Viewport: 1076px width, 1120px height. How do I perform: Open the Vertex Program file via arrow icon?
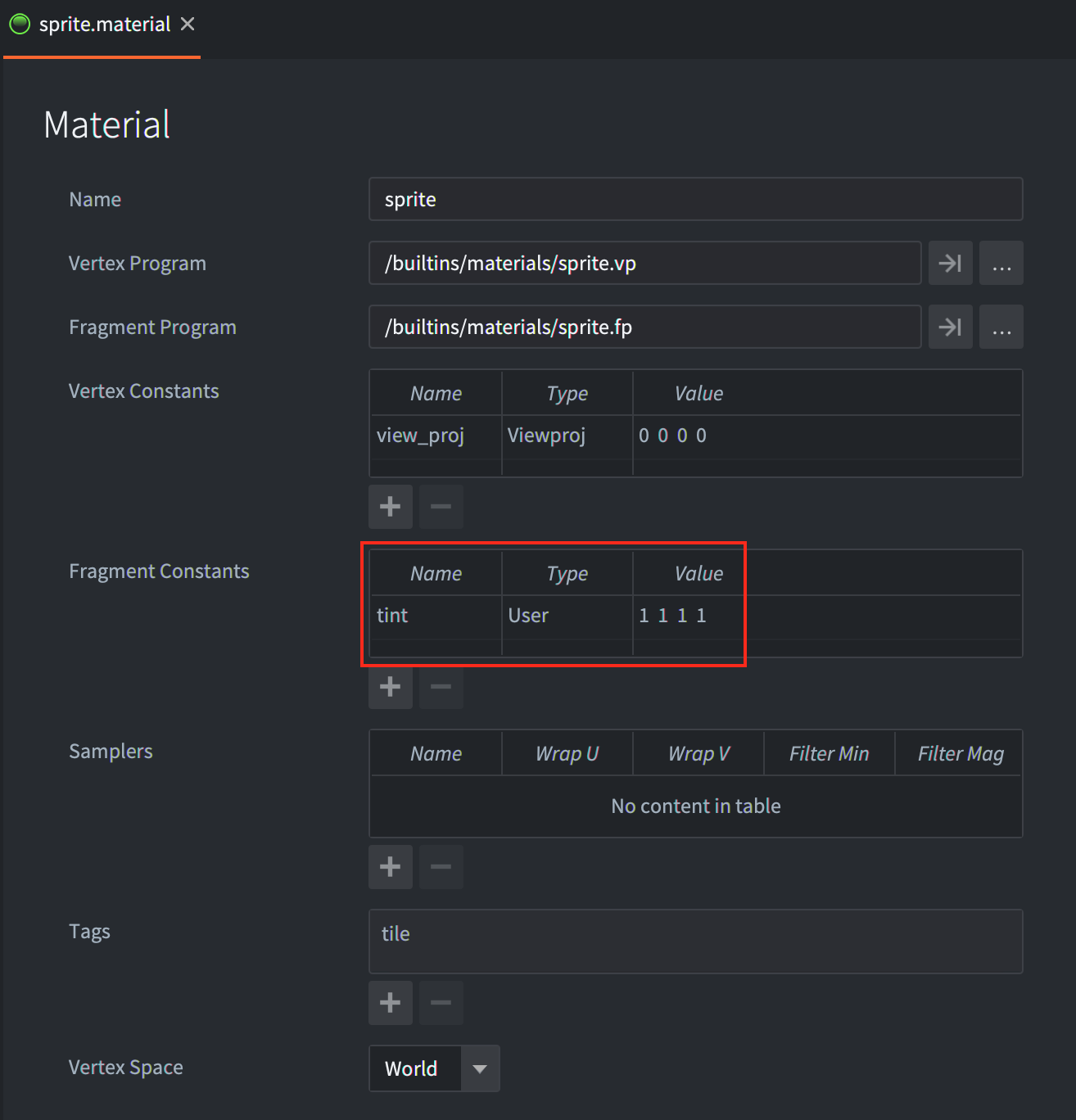[950, 263]
